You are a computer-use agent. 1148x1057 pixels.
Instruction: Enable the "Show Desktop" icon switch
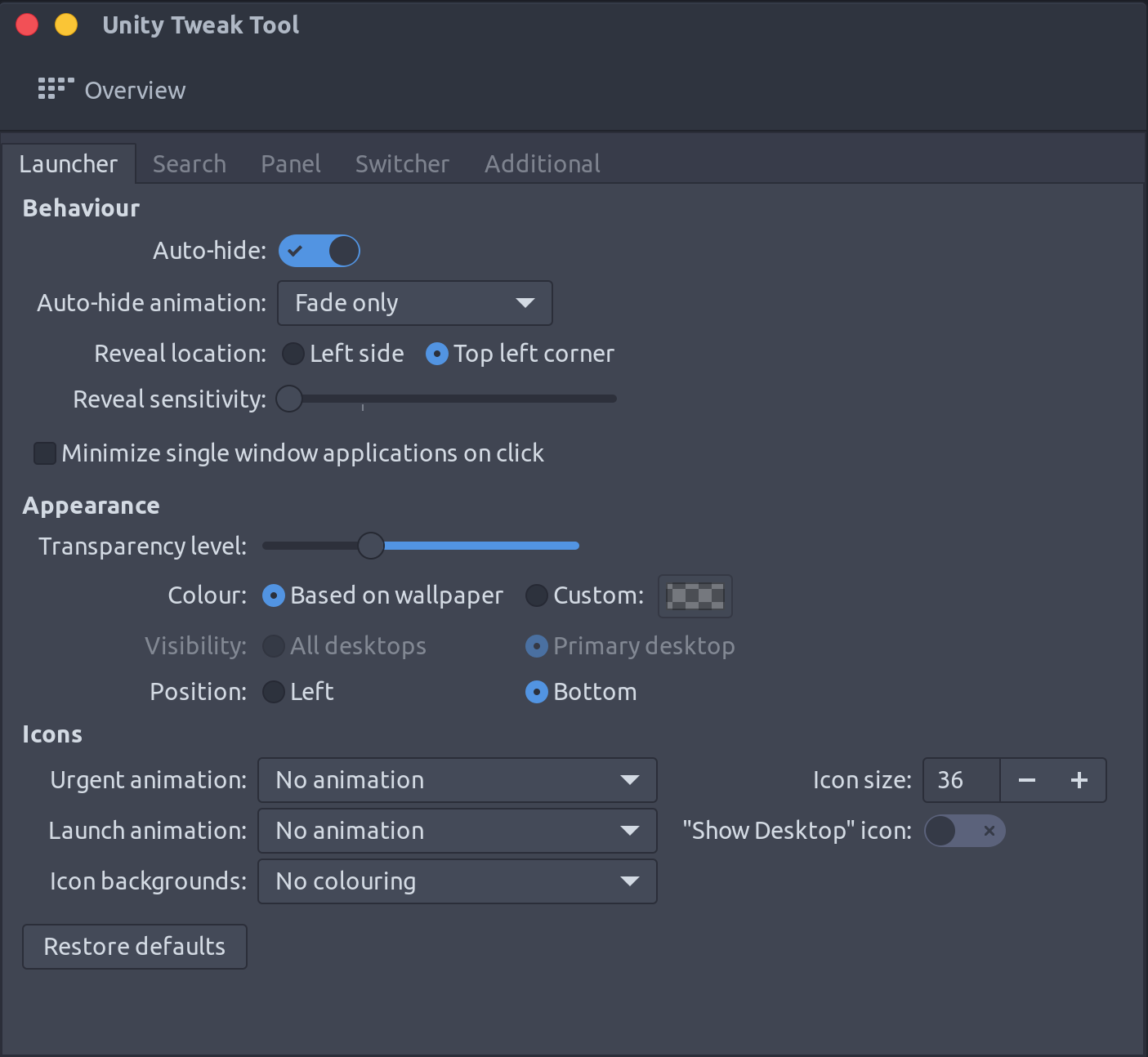pos(964,831)
